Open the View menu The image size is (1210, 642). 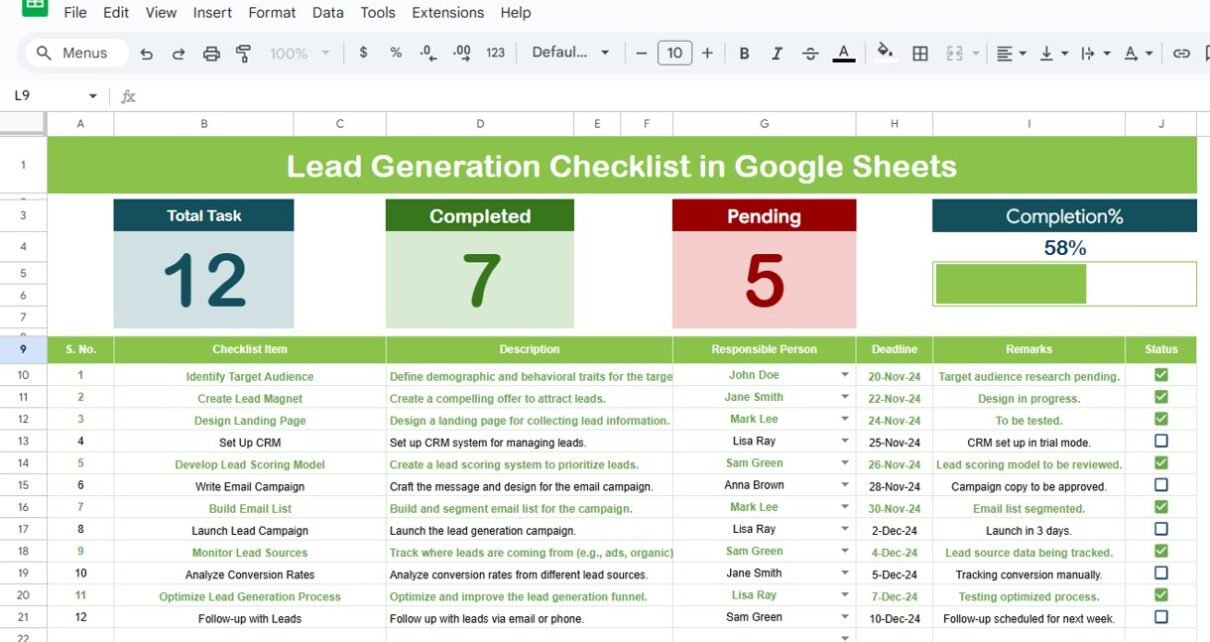coord(161,13)
